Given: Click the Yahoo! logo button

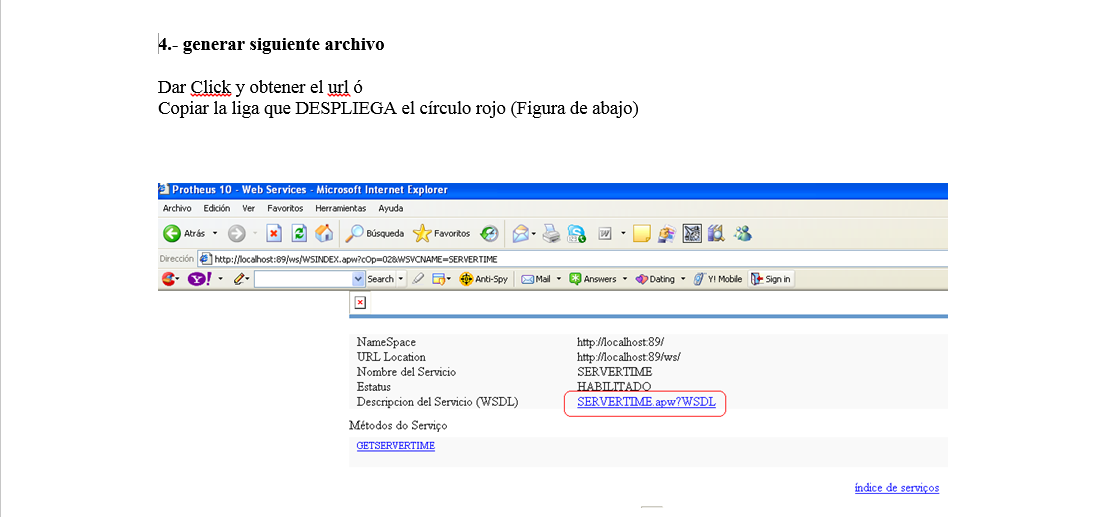Looking at the screenshot, I should (x=200, y=279).
